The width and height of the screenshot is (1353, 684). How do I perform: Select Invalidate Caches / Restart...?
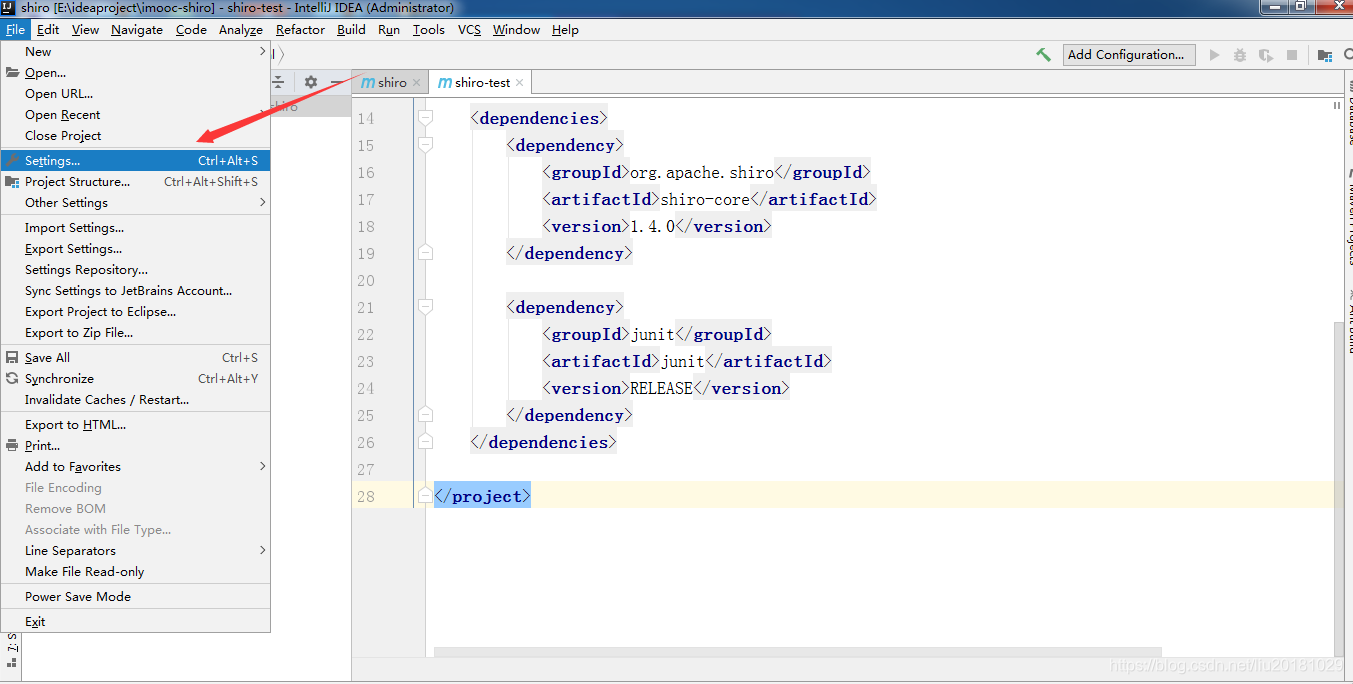click(136, 399)
